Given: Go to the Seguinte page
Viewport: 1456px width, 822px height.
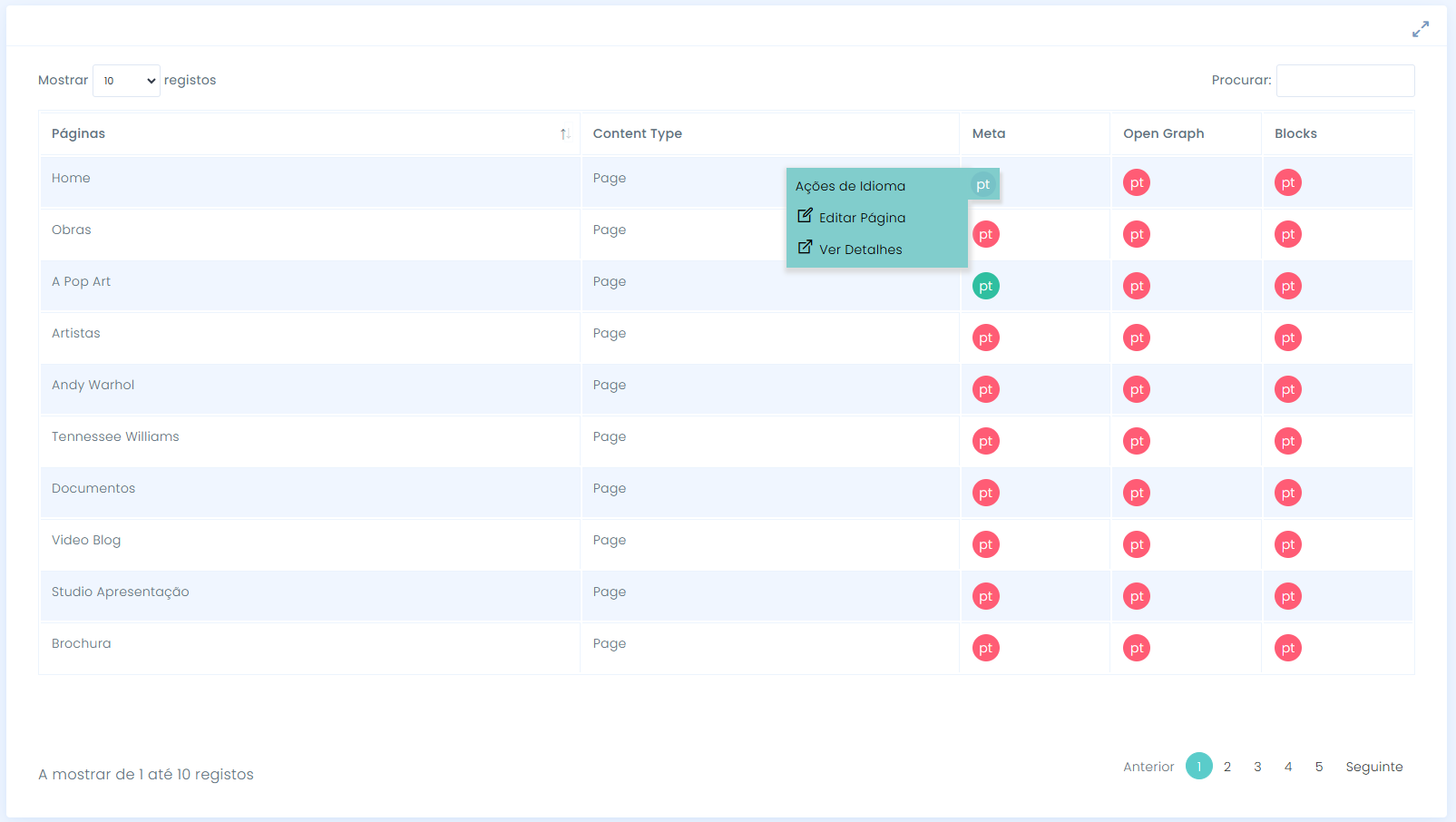Looking at the screenshot, I should [1373, 767].
